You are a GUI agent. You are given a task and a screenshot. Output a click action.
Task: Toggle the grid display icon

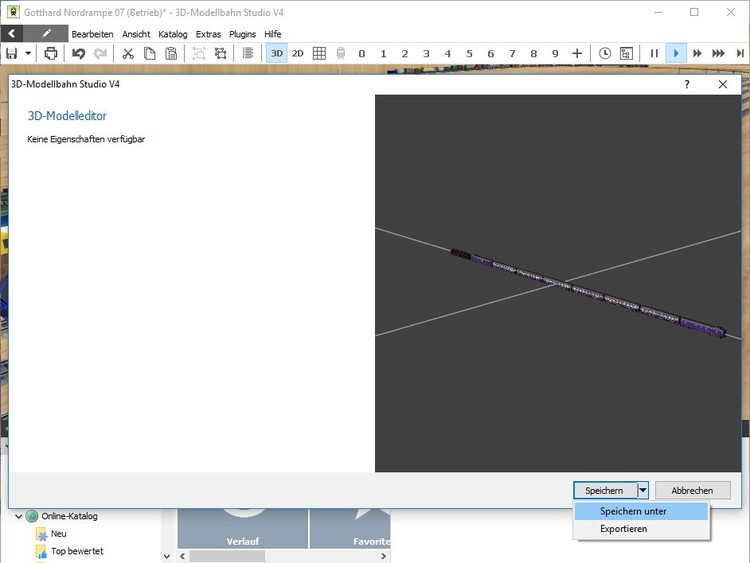click(319, 54)
